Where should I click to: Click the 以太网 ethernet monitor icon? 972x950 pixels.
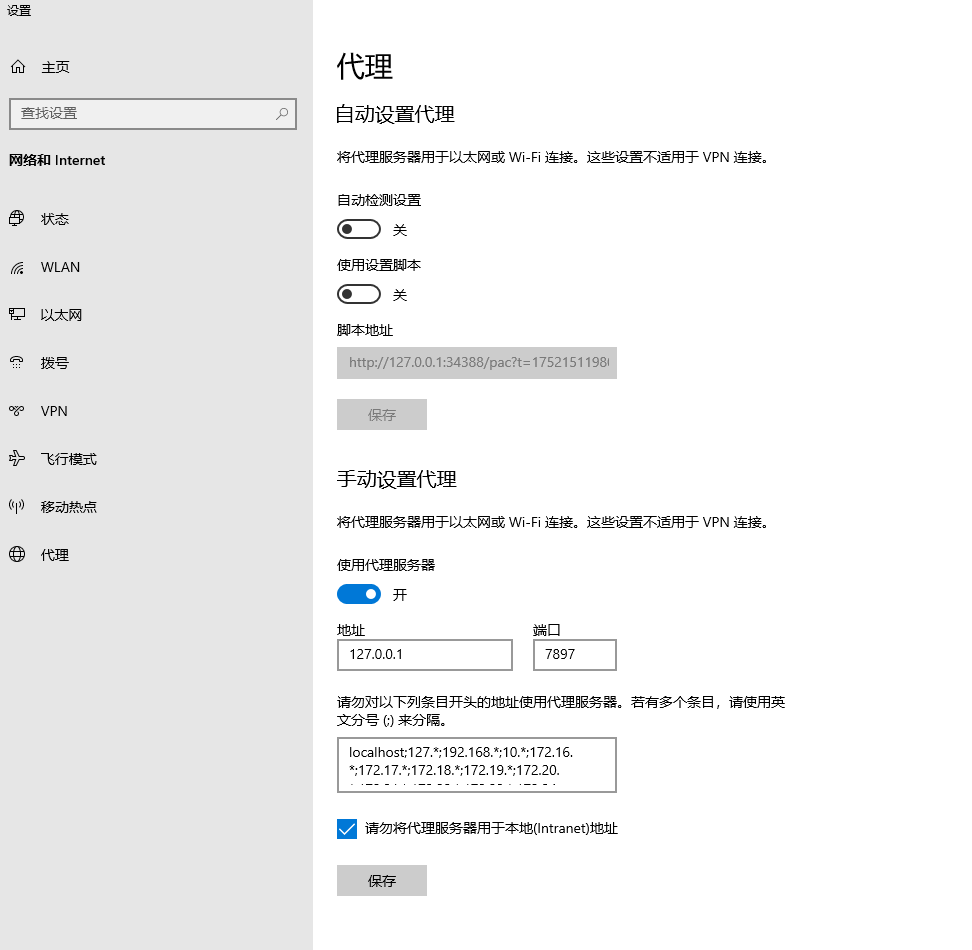17,315
